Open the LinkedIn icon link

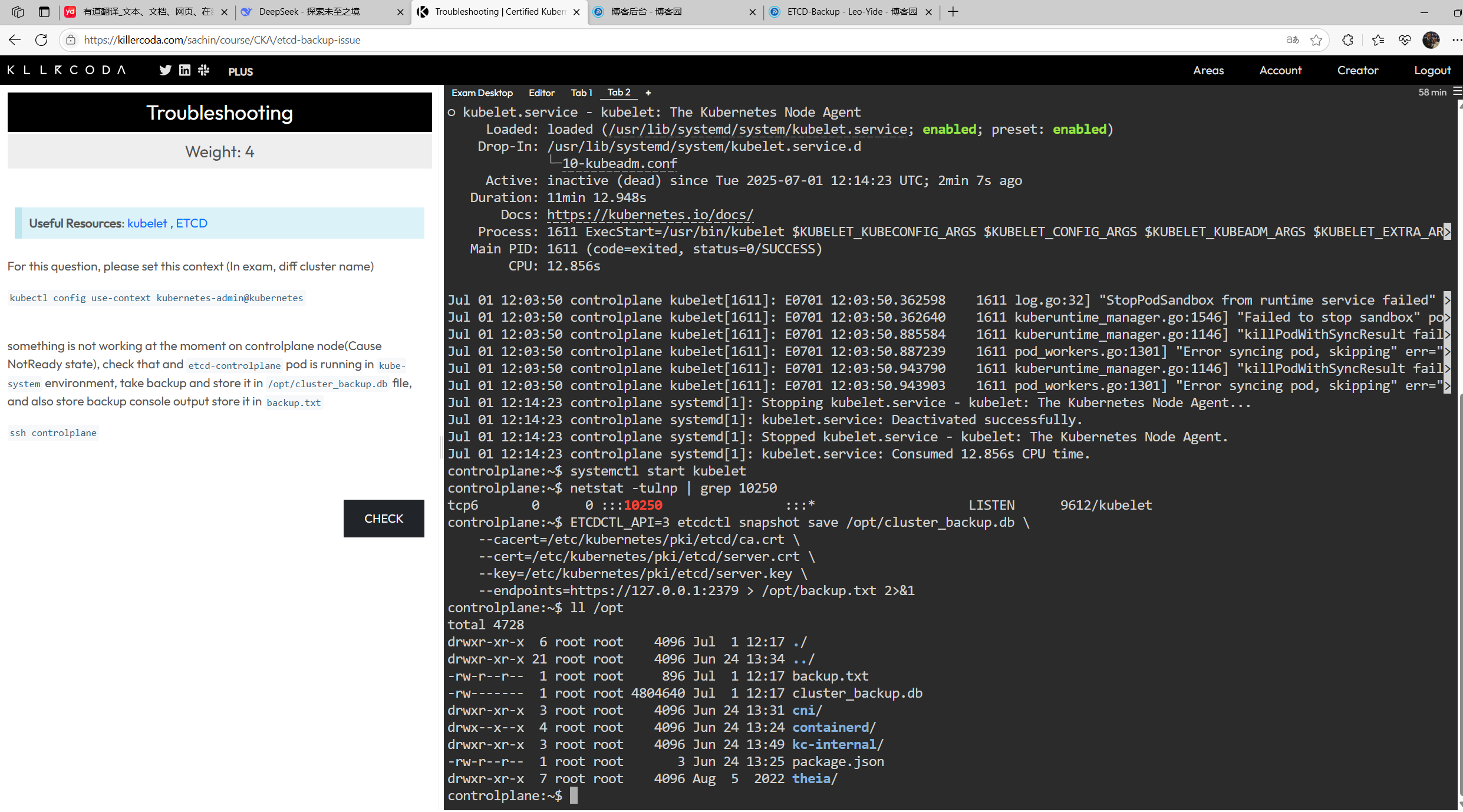coord(184,70)
